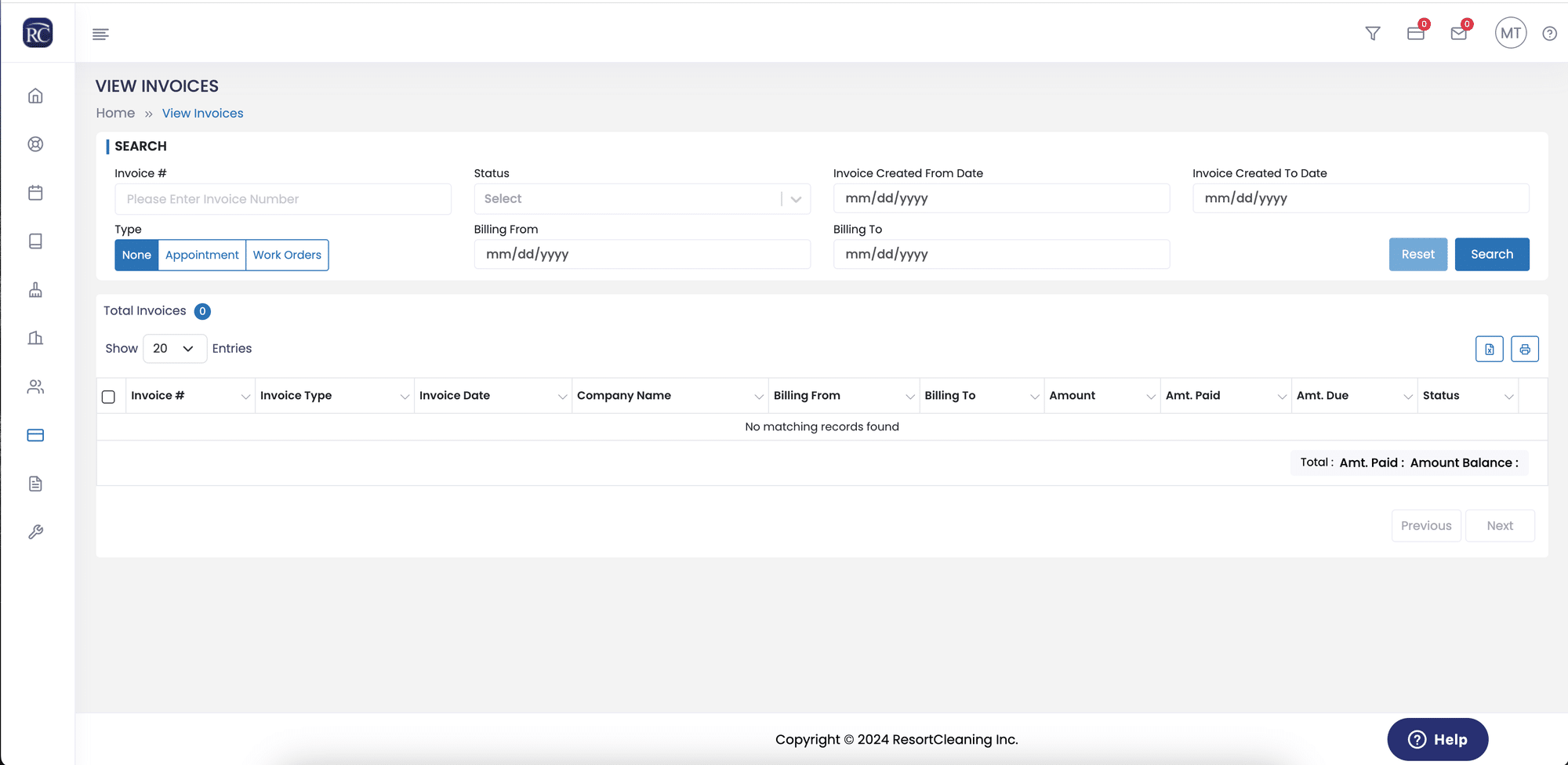Click the hamburger menu icon to collapse sidebar

[x=100, y=34]
